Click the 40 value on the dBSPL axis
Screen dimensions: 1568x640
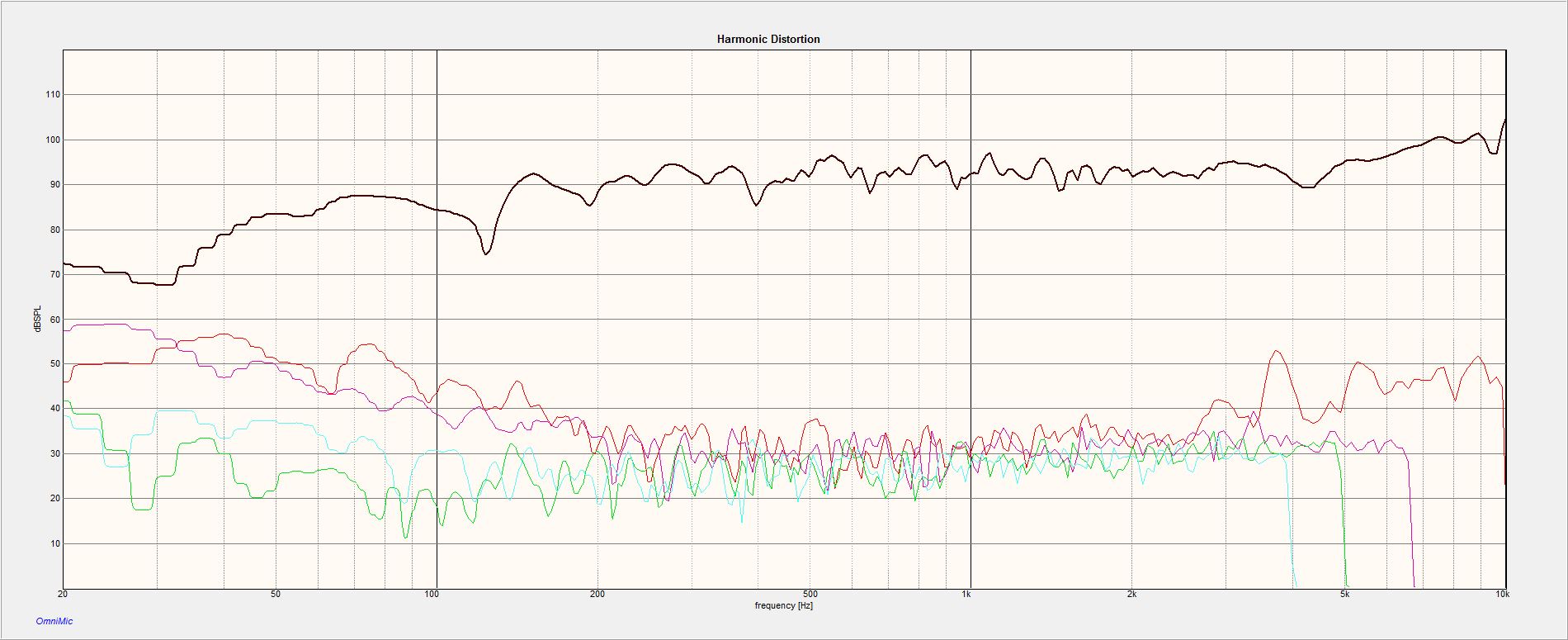[55, 409]
